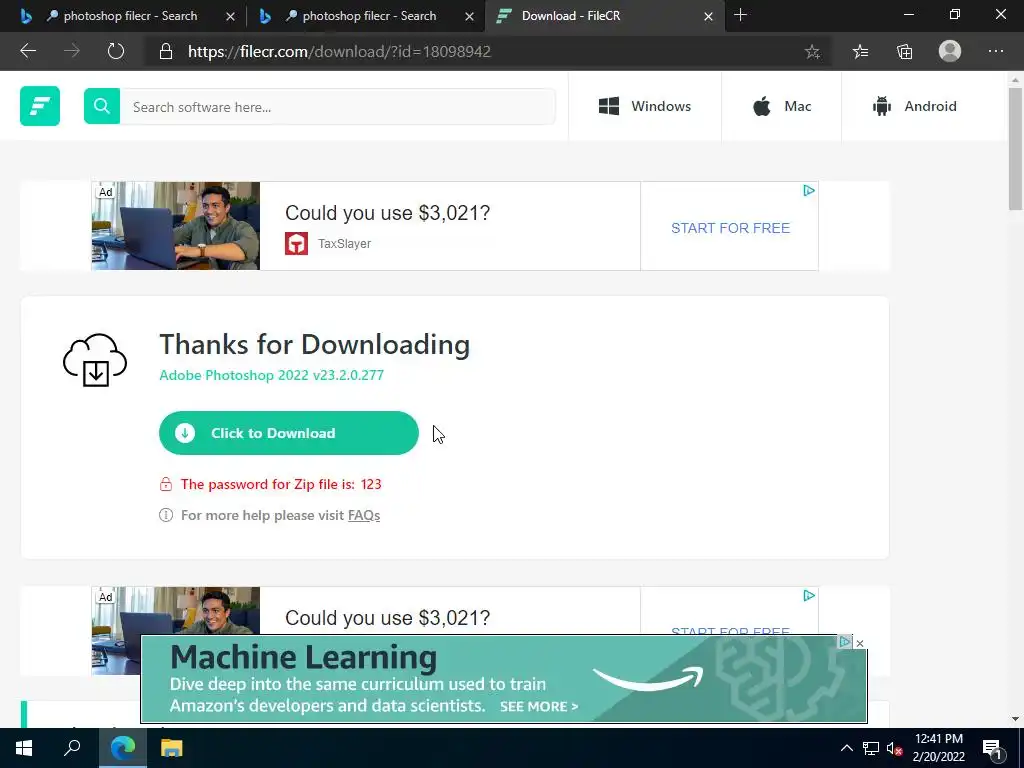Image resolution: width=1024 pixels, height=768 pixels.
Task: Reload the page with refresh icon
Action: [x=116, y=52]
